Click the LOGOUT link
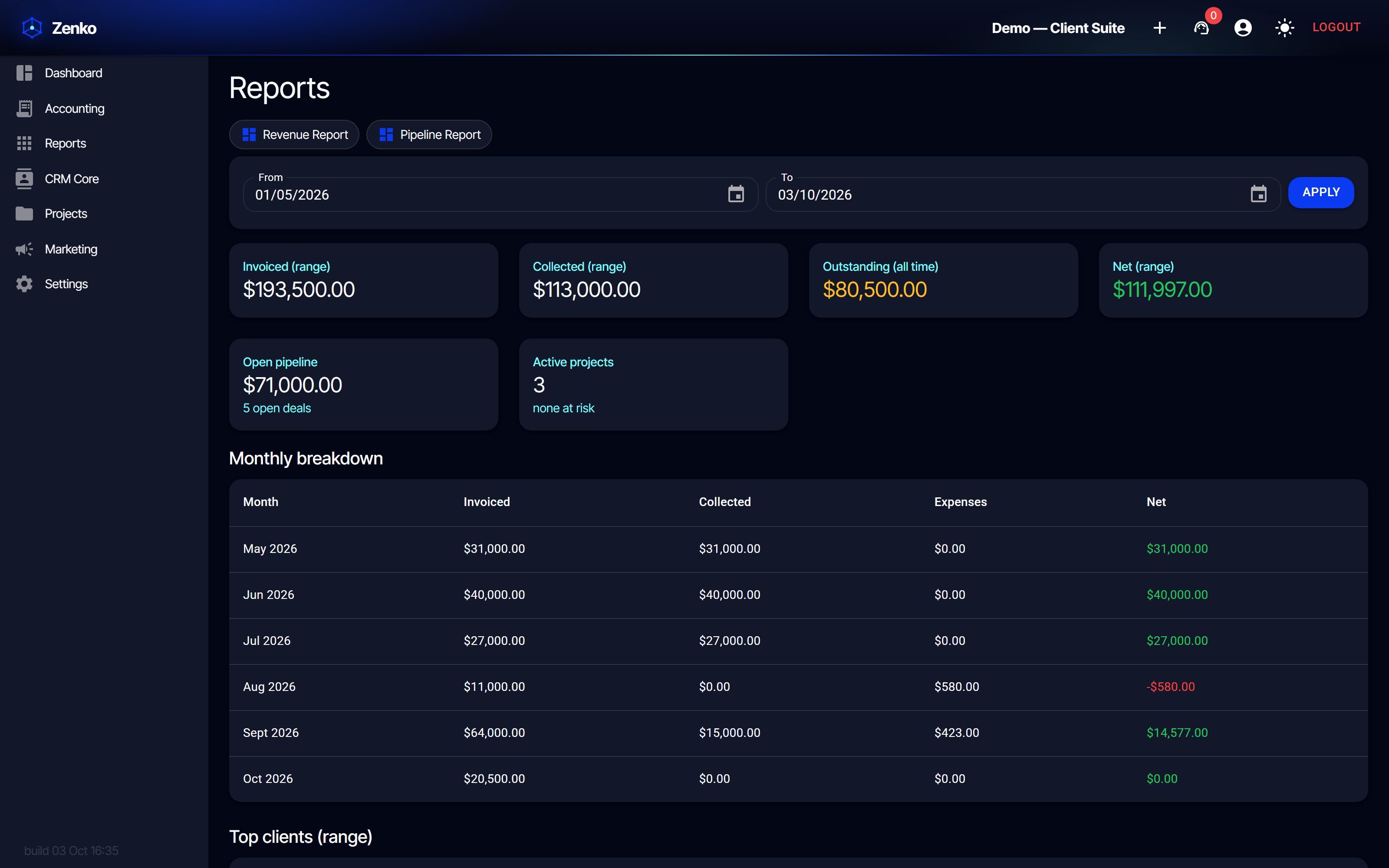Viewport: 1389px width, 868px height. click(x=1336, y=27)
